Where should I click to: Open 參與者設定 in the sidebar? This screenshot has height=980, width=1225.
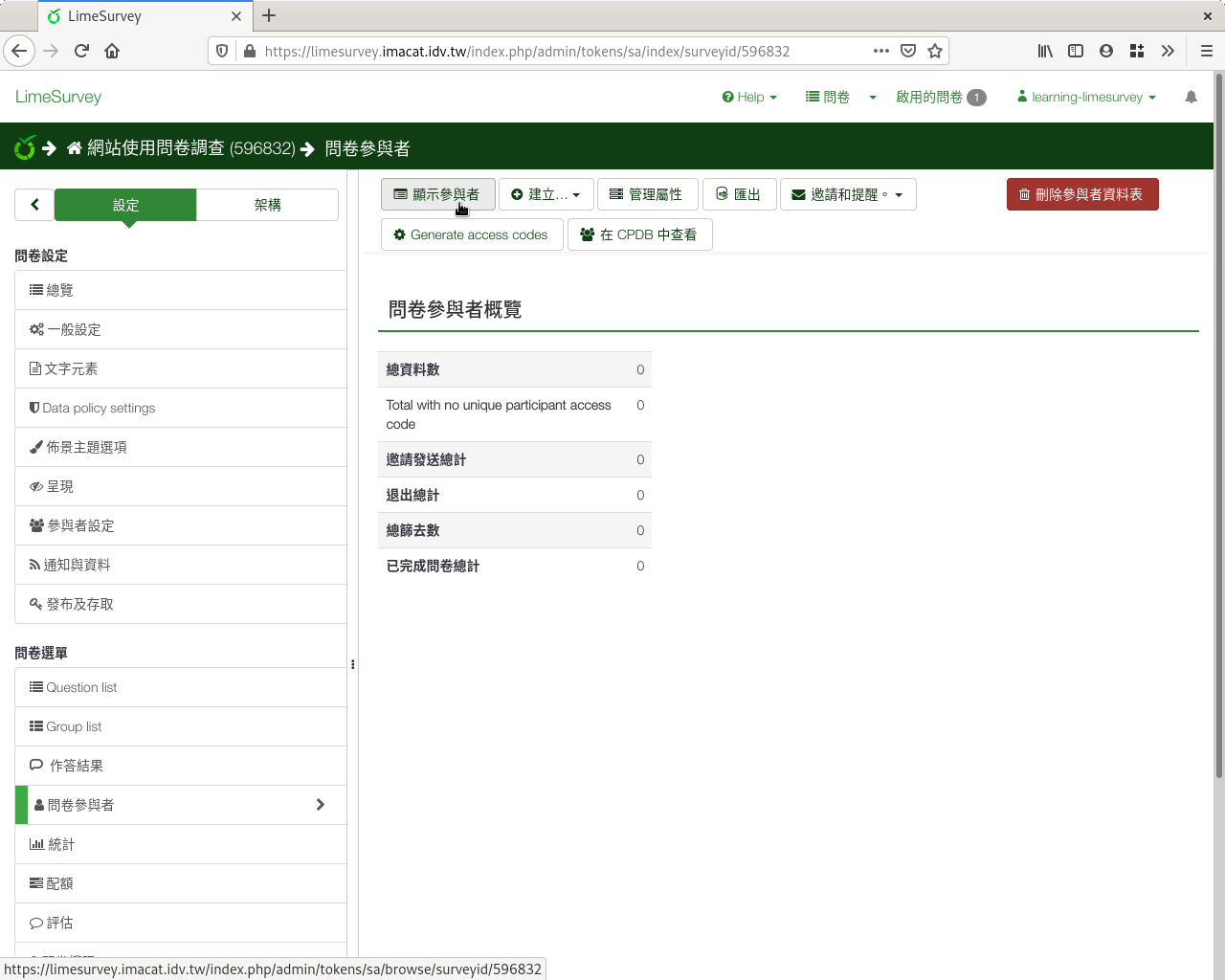coord(181,525)
